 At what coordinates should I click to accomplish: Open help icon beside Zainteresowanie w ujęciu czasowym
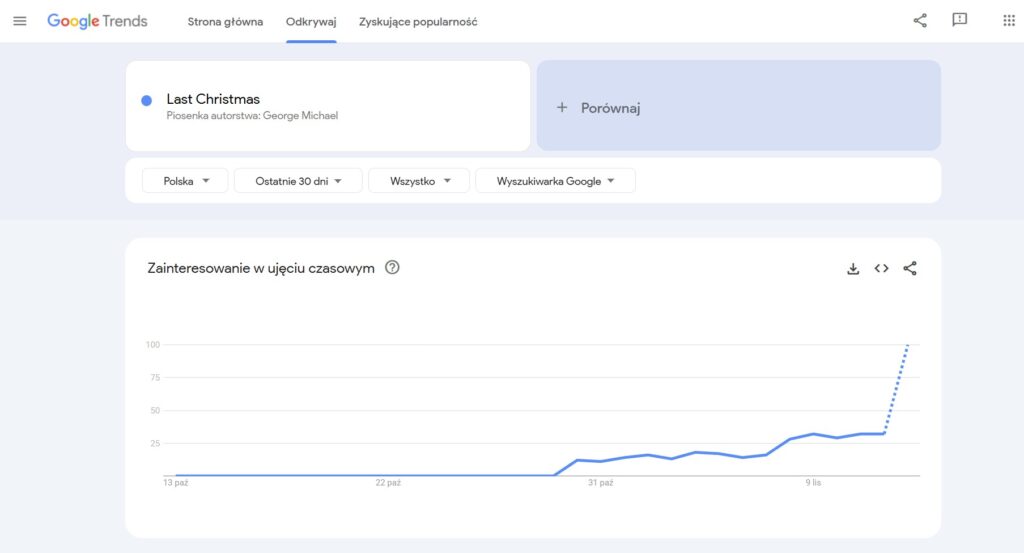point(392,267)
